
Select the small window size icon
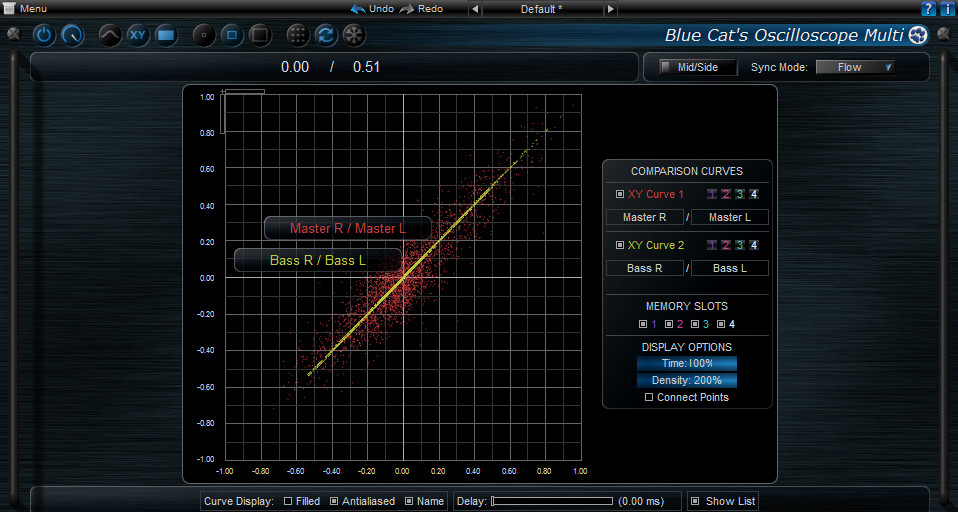point(203,35)
